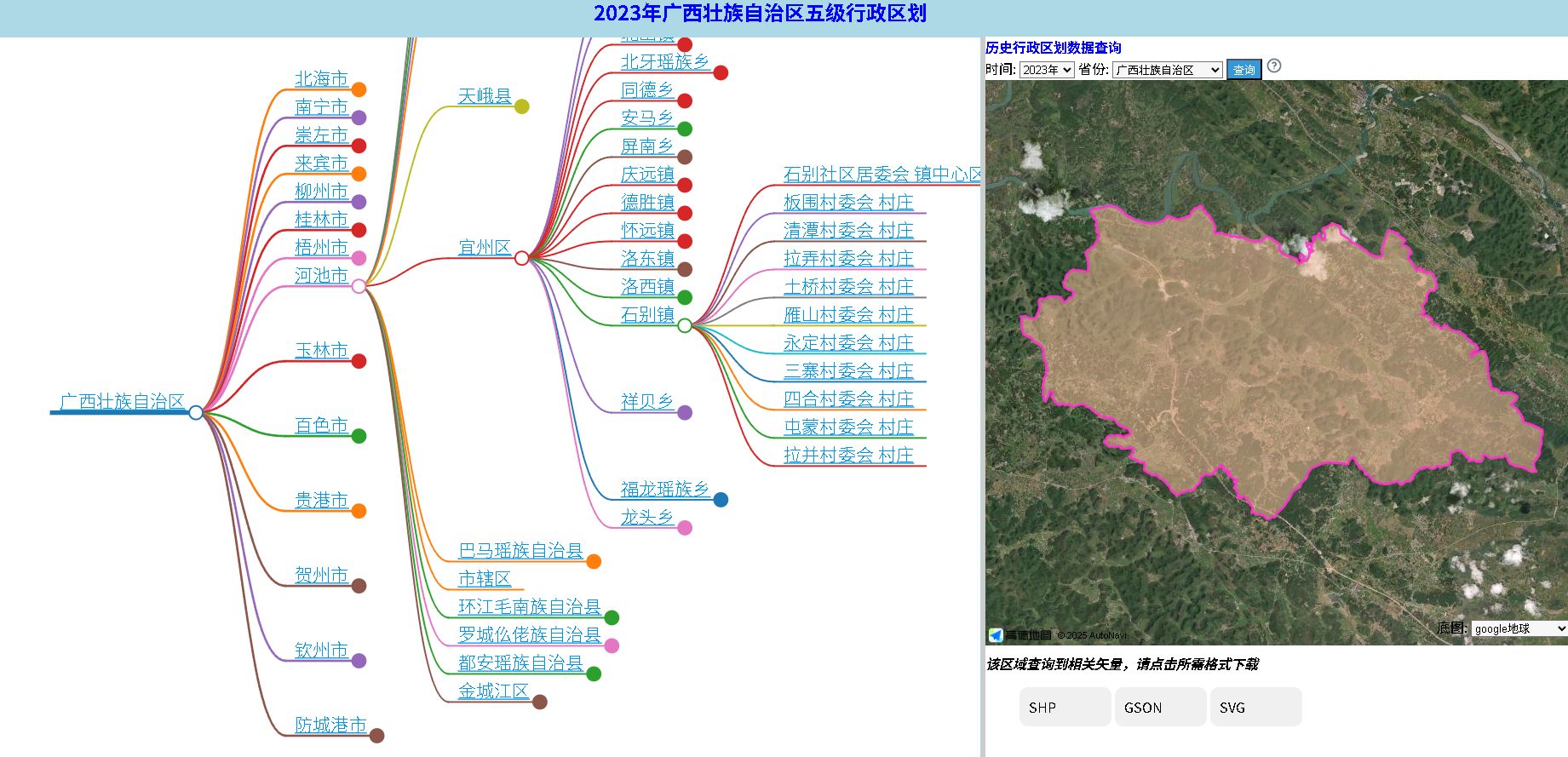The image size is (1568, 757).
Task: Open the 底图 basemap dropdown
Action: coord(1519,628)
